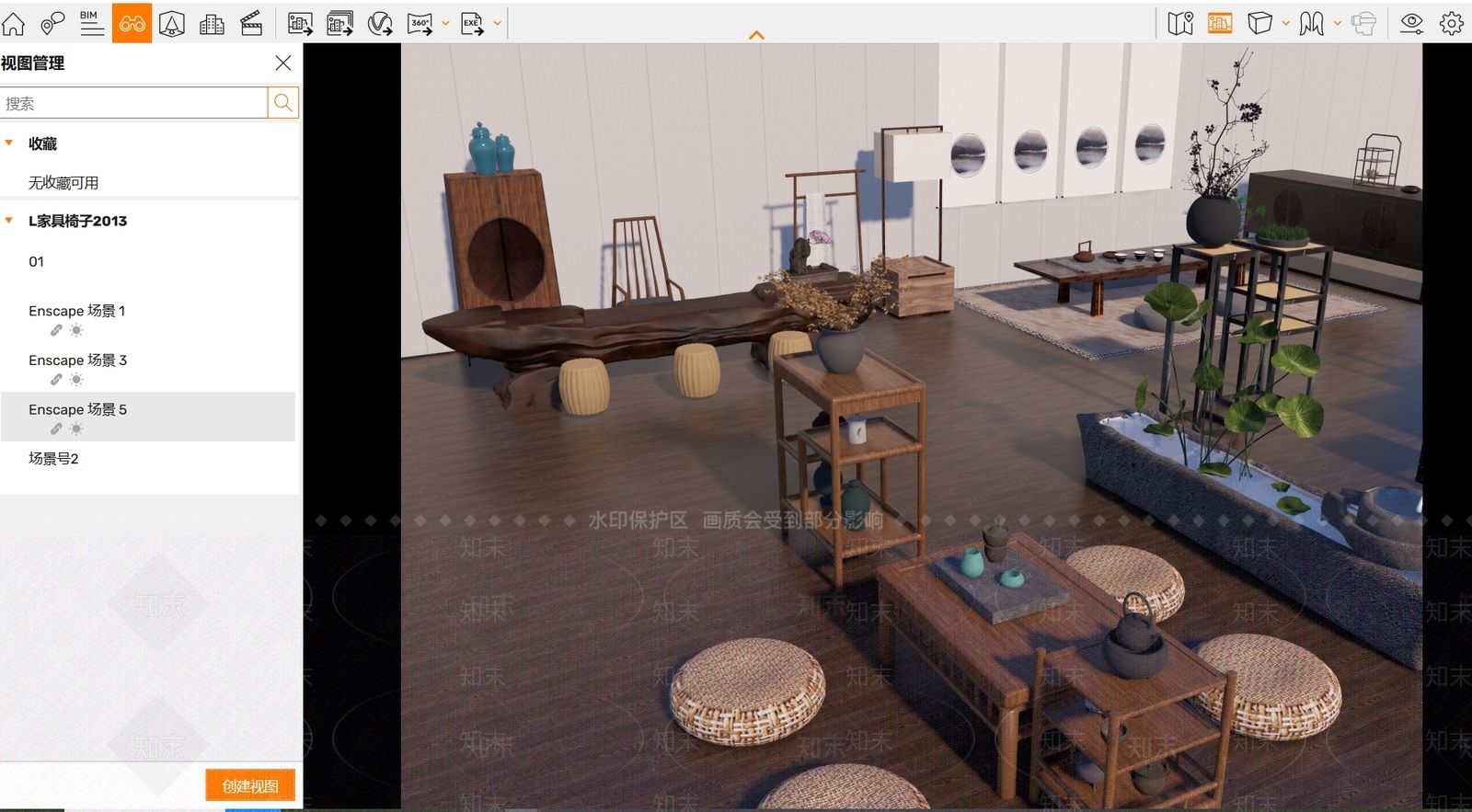Toggle the view management binoculars icon

coord(132,23)
